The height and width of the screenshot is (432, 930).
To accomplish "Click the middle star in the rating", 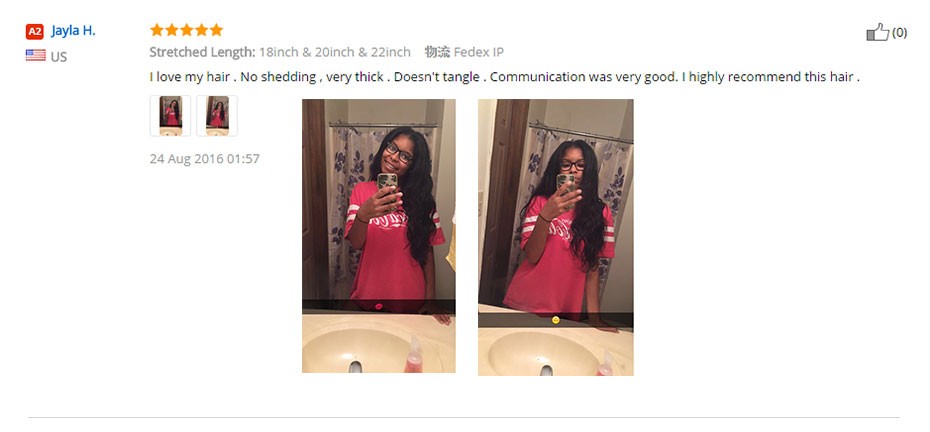I will pyautogui.click(x=187, y=30).
